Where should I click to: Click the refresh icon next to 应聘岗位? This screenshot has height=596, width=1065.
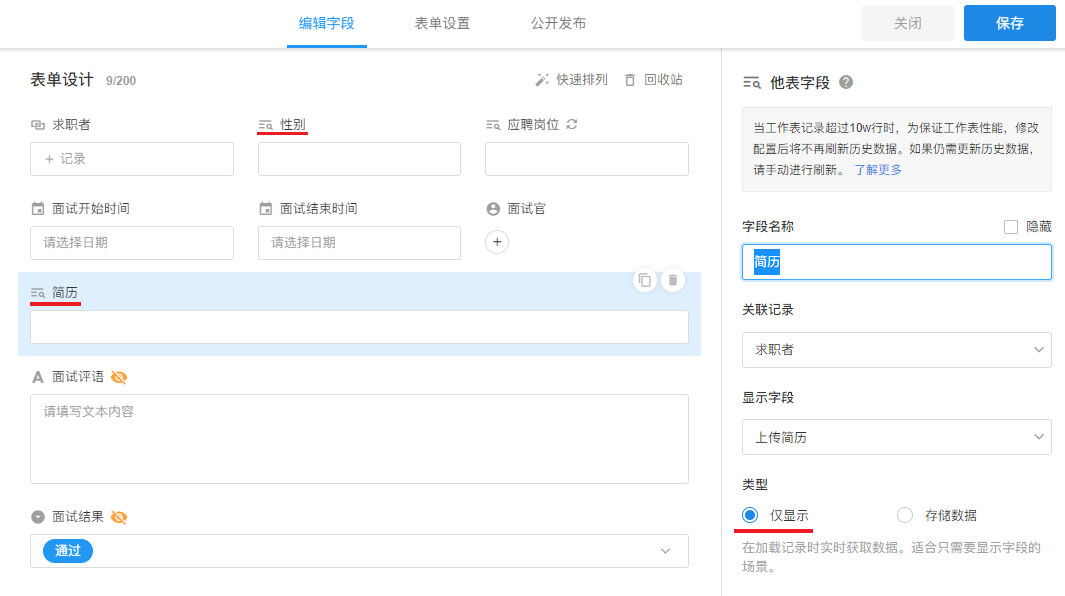click(572, 124)
